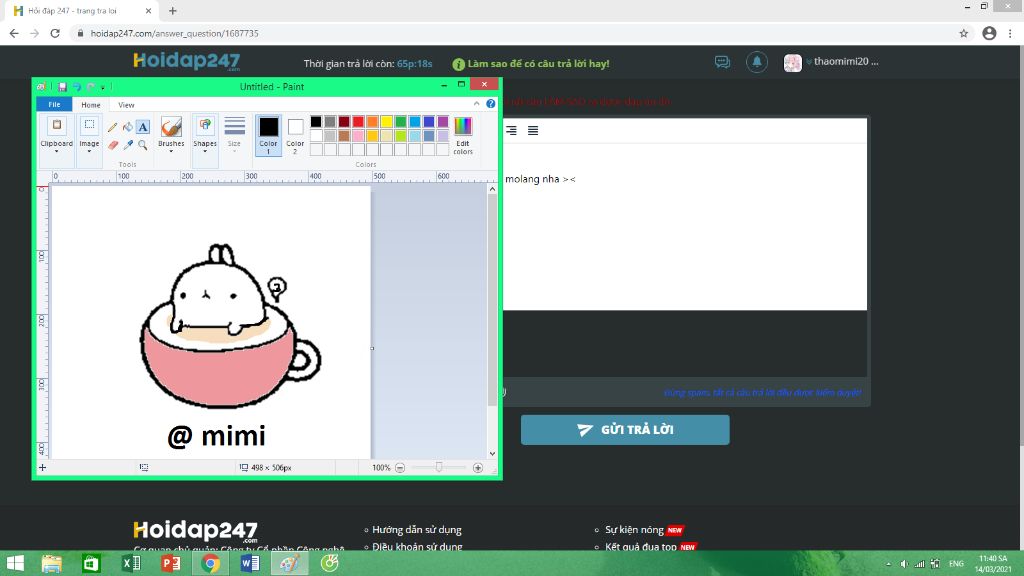The image size is (1024, 576).
Task: Click the GỬI TRẢ LỜI submit button
Action: pos(625,430)
